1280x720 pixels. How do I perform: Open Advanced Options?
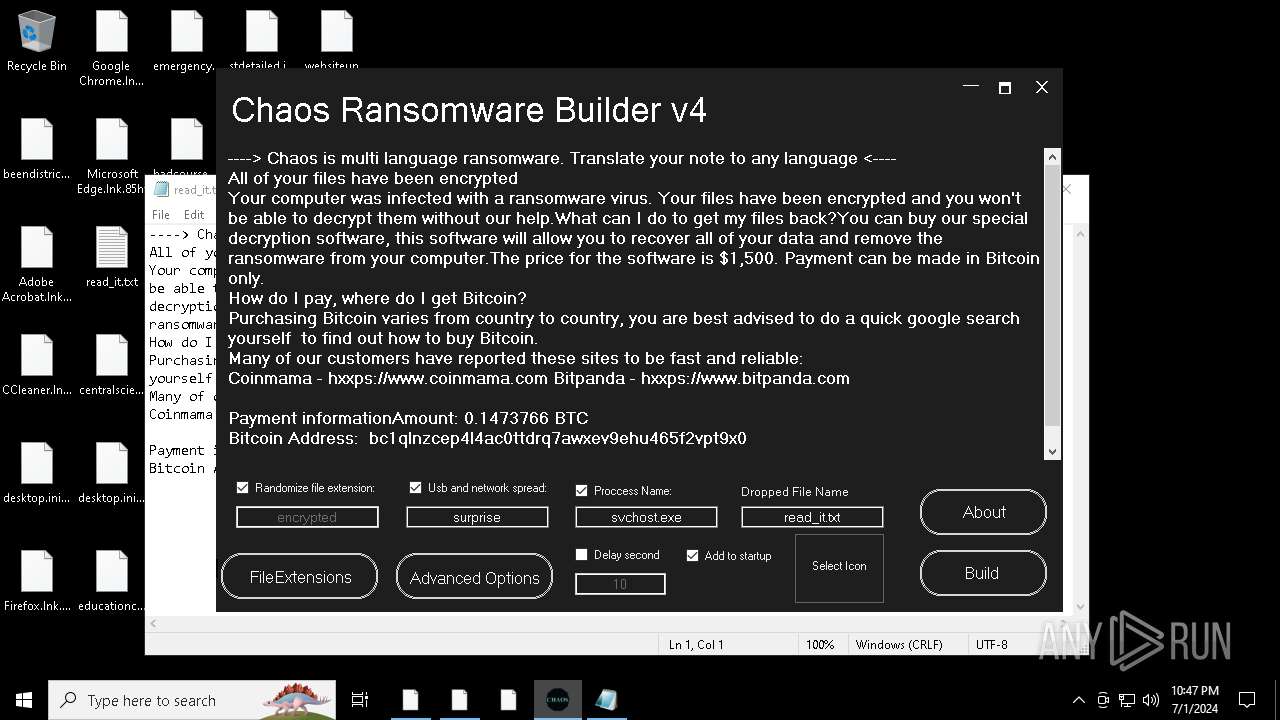pyautogui.click(x=474, y=578)
